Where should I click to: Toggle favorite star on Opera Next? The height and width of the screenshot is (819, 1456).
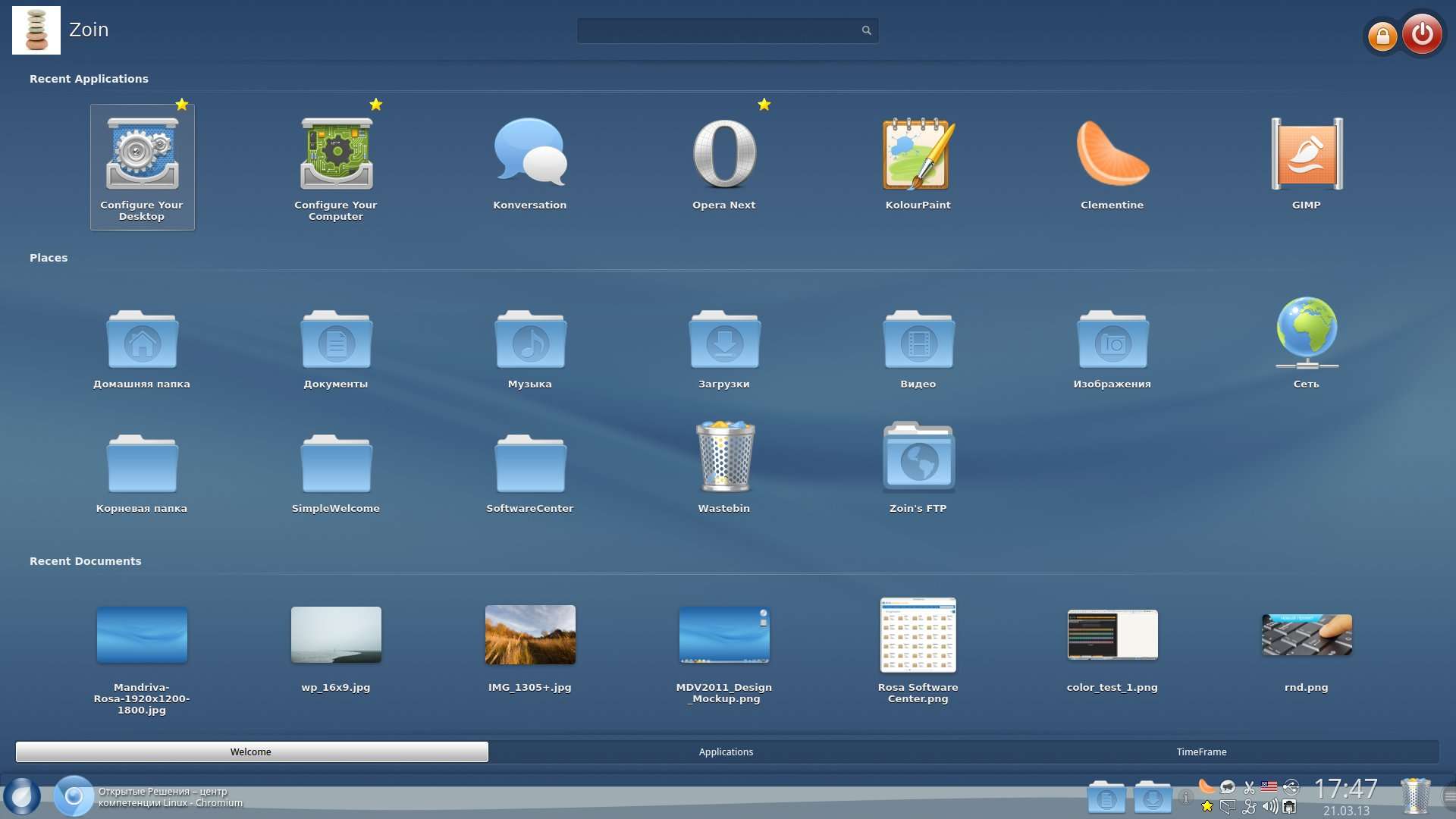click(x=764, y=105)
